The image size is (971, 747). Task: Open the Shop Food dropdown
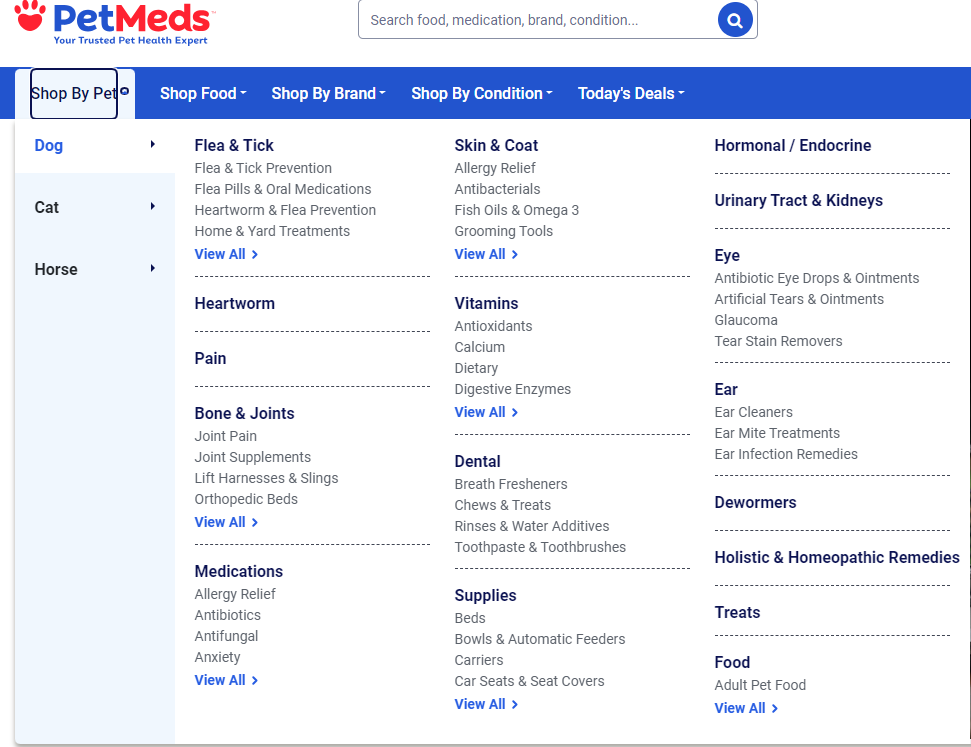pos(199,92)
